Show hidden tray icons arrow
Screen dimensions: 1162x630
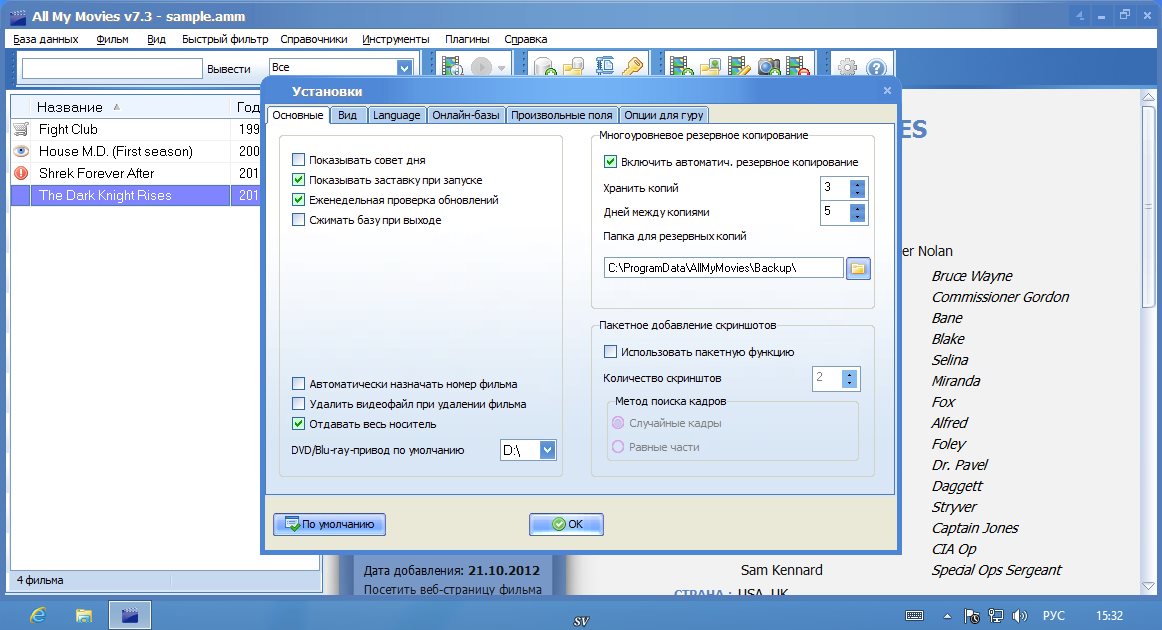click(946, 616)
